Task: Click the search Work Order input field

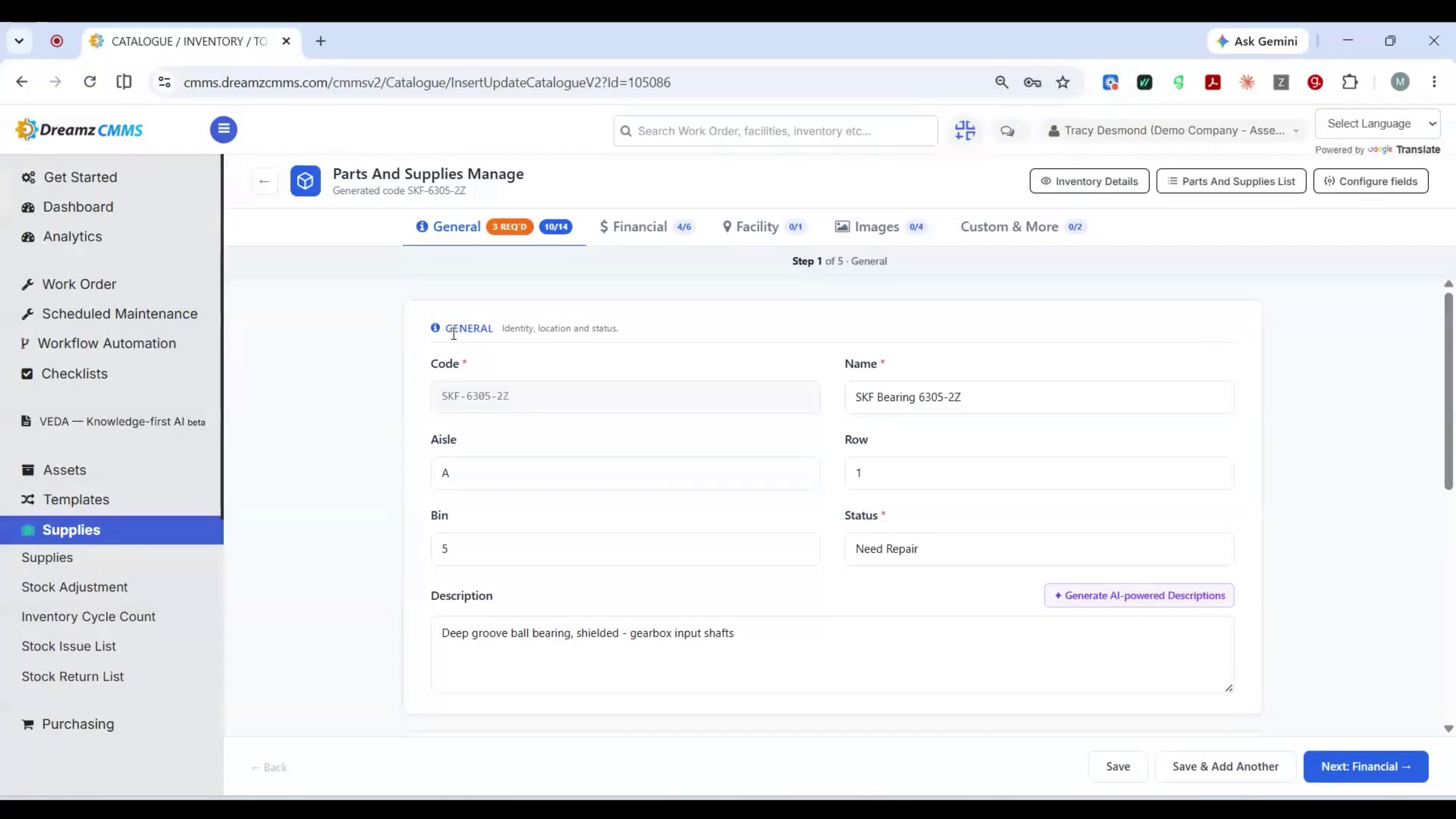Action: pos(775,131)
